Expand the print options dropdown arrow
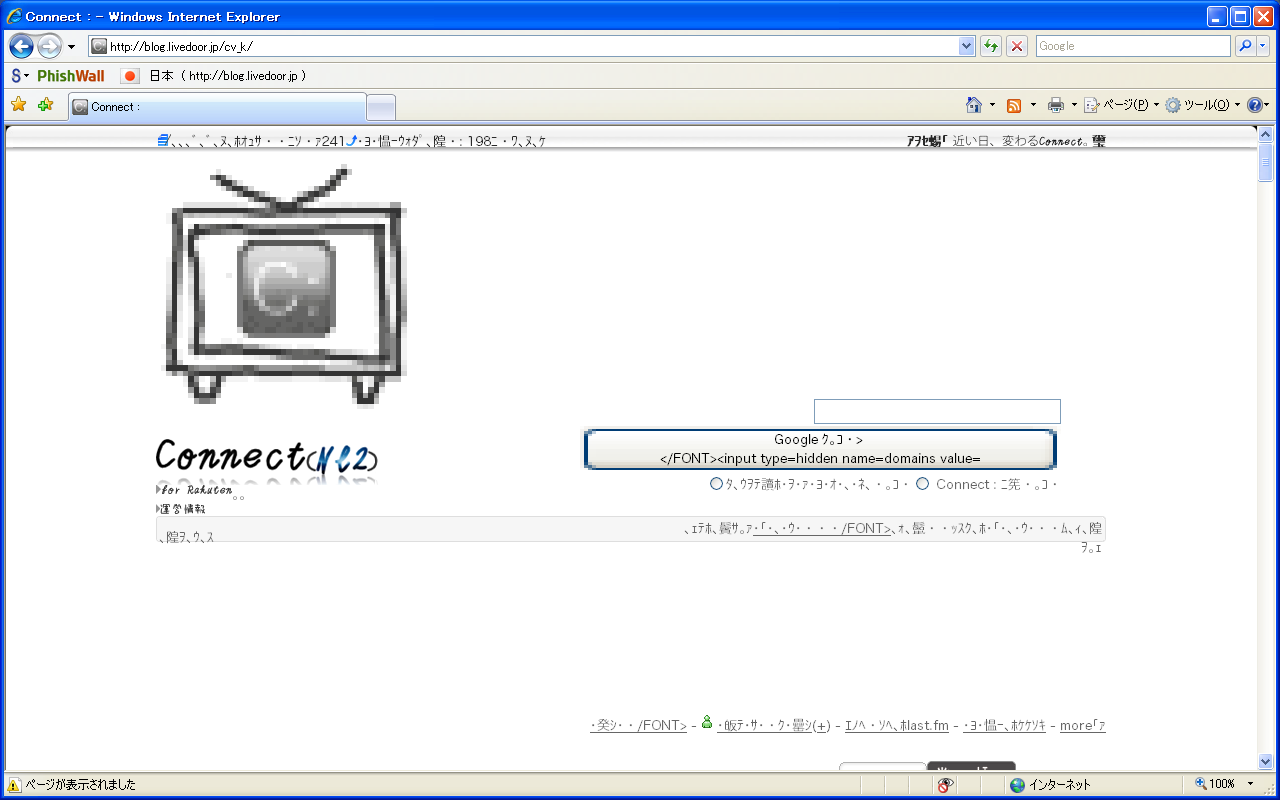This screenshot has width=1280, height=800. tap(1074, 105)
